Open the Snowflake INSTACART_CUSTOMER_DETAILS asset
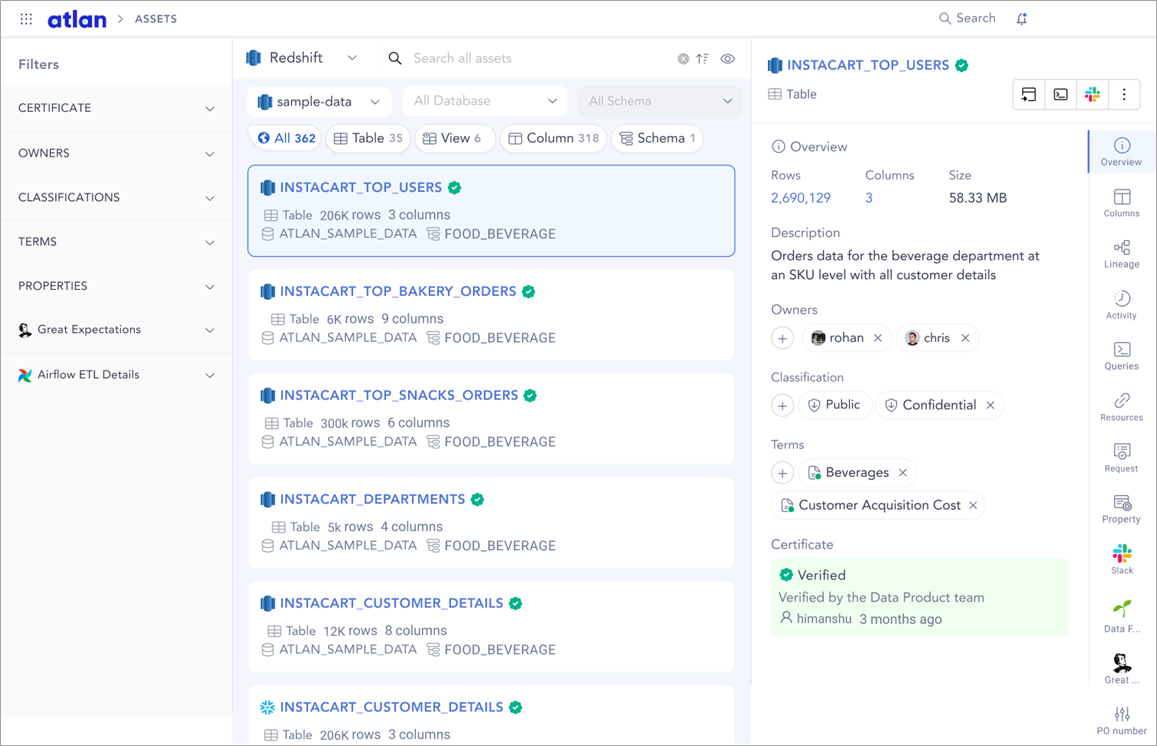1157x746 pixels. click(x=491, y=715)
